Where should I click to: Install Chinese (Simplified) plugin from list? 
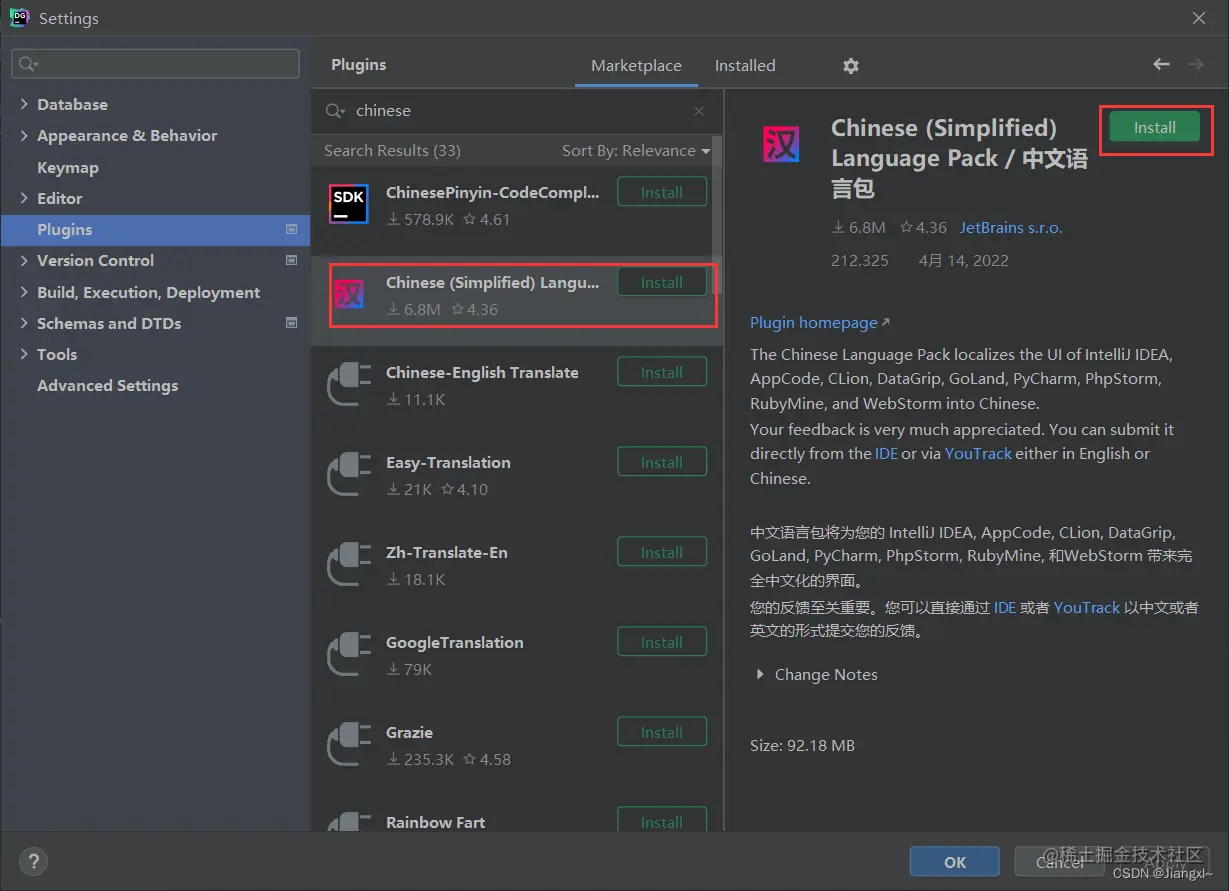(662, 282)
